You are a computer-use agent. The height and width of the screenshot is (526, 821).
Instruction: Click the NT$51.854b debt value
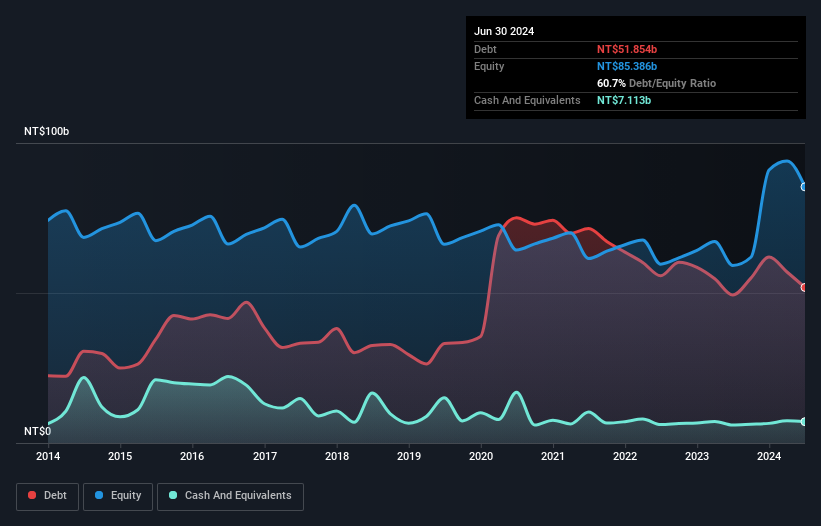pos(627,49)
